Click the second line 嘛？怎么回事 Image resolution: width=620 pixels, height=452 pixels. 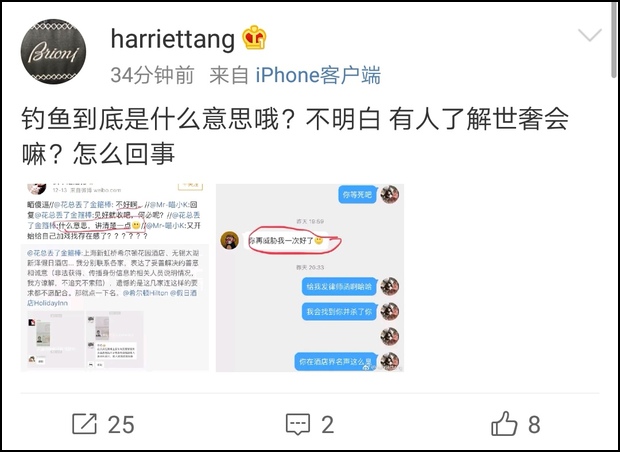click(x=98, y=154)
